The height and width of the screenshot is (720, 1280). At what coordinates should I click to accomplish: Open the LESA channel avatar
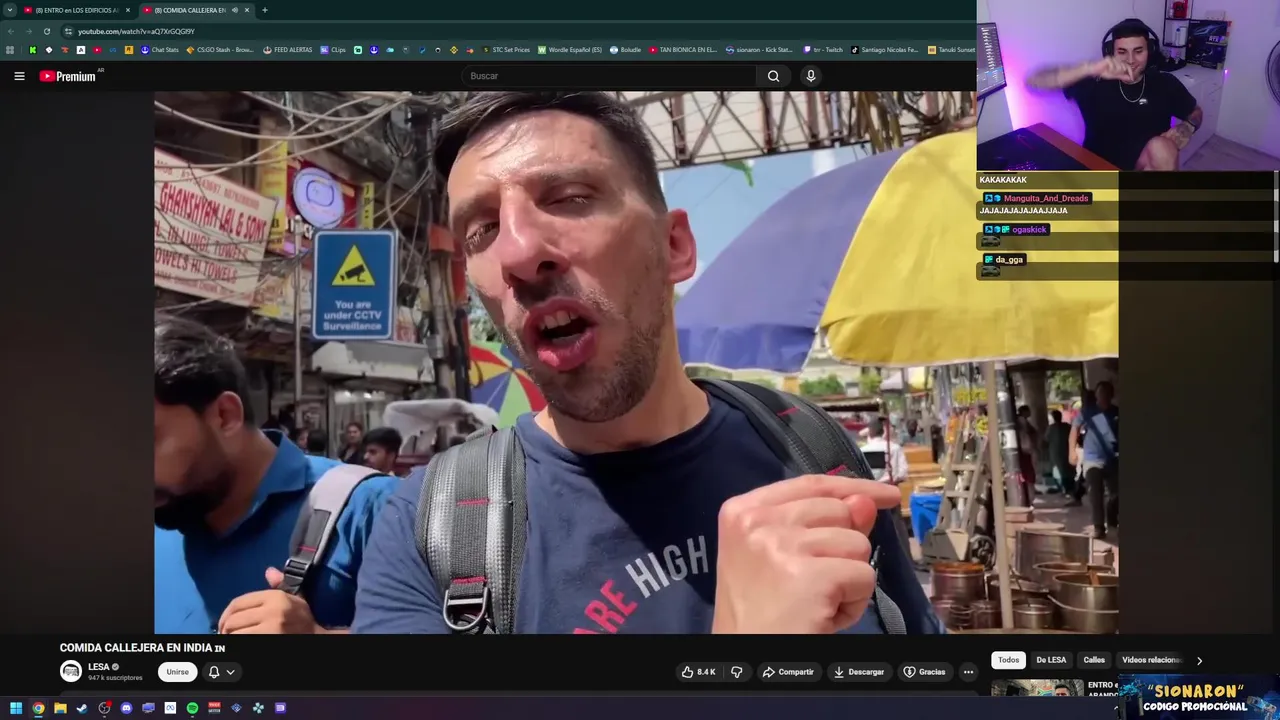(71, 672)
